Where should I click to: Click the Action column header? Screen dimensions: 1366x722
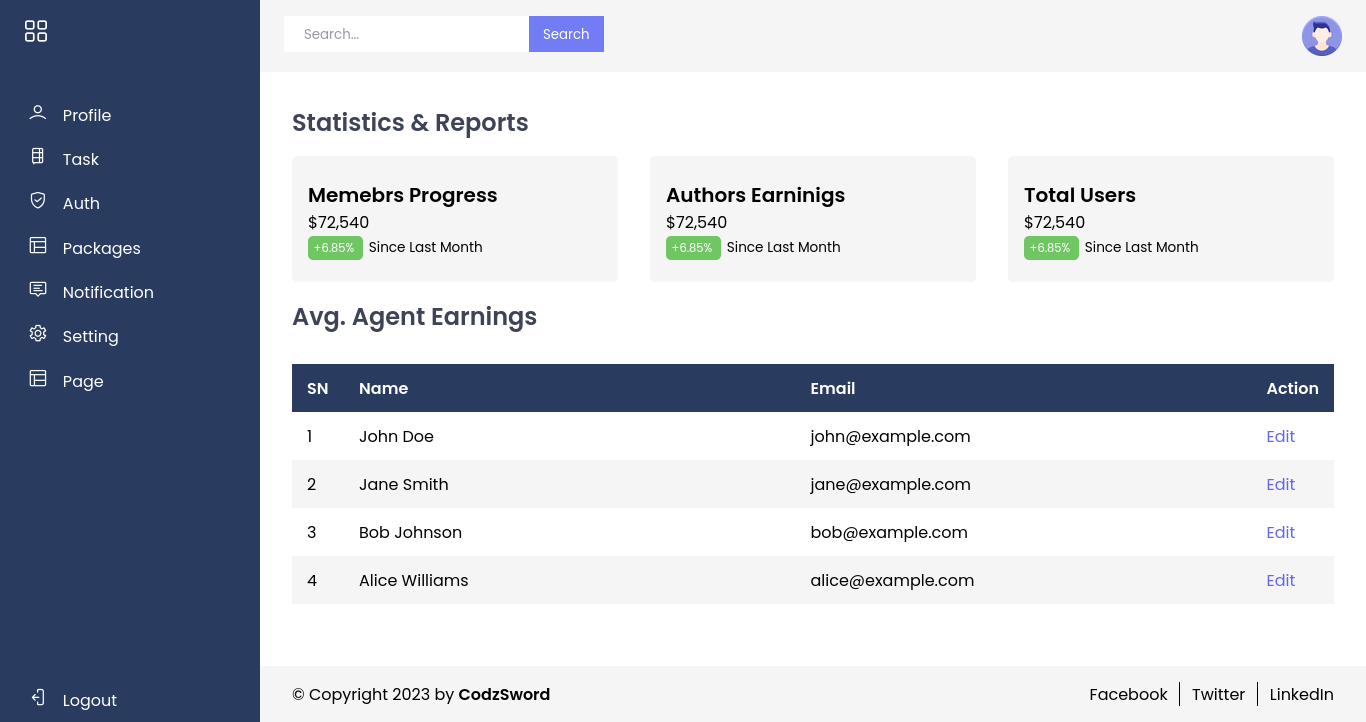(1292, 388)
